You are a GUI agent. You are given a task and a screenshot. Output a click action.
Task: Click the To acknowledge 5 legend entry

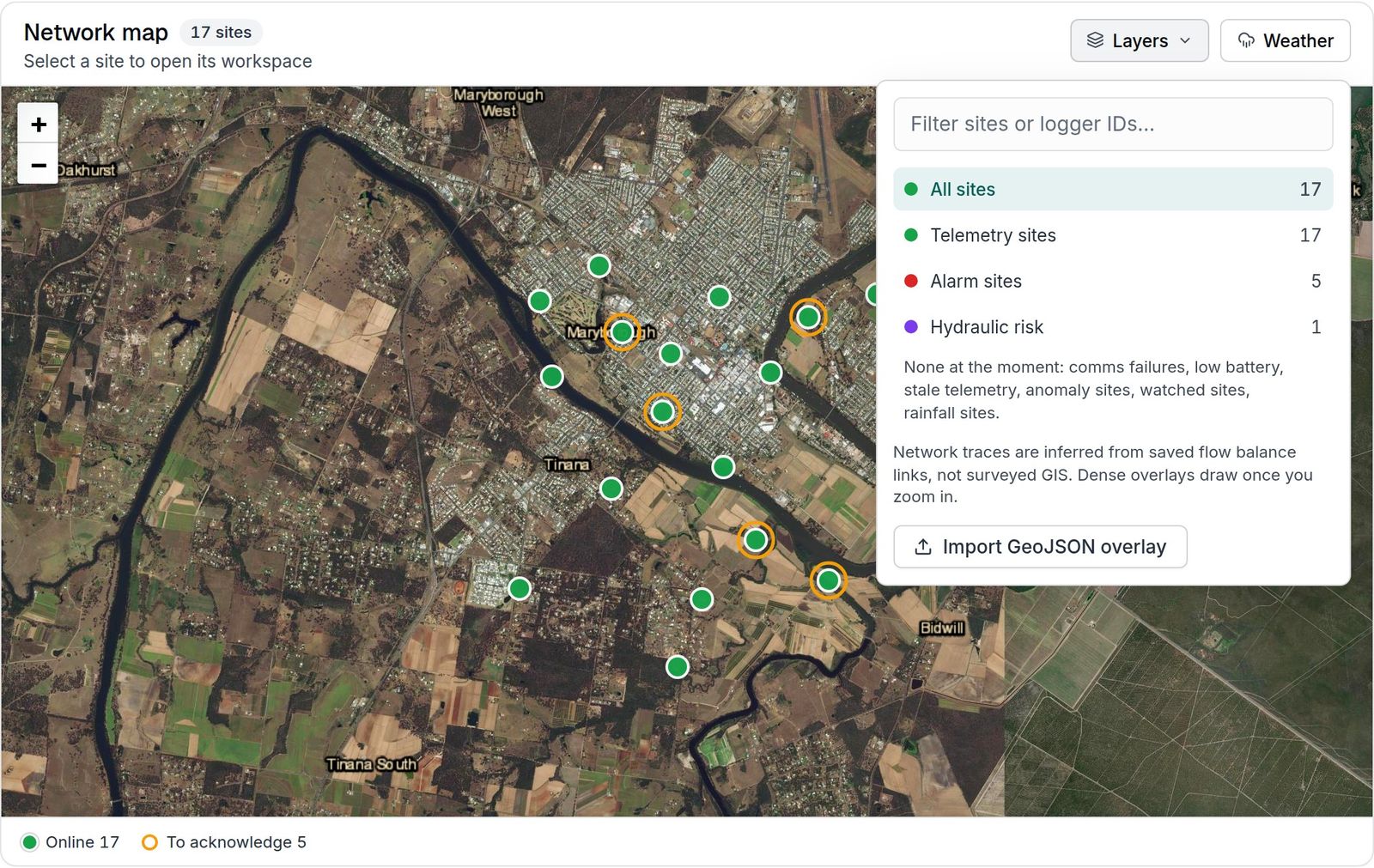click(x=223, y=842)
